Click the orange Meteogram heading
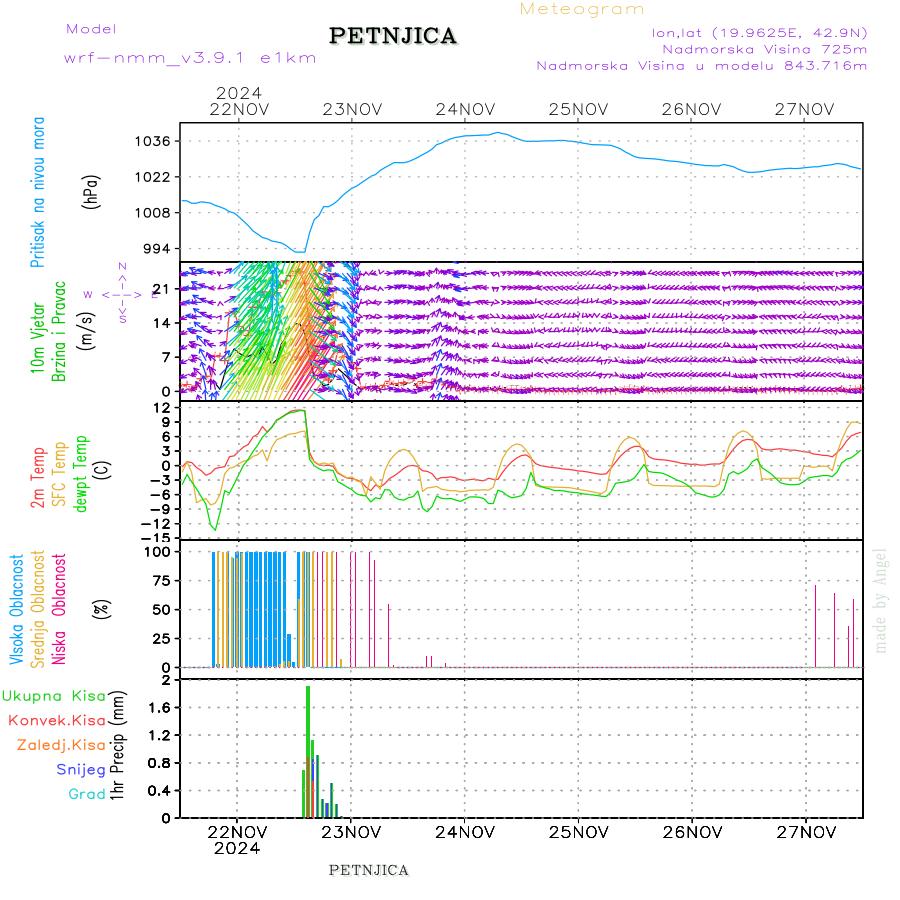 click(582, 9)
